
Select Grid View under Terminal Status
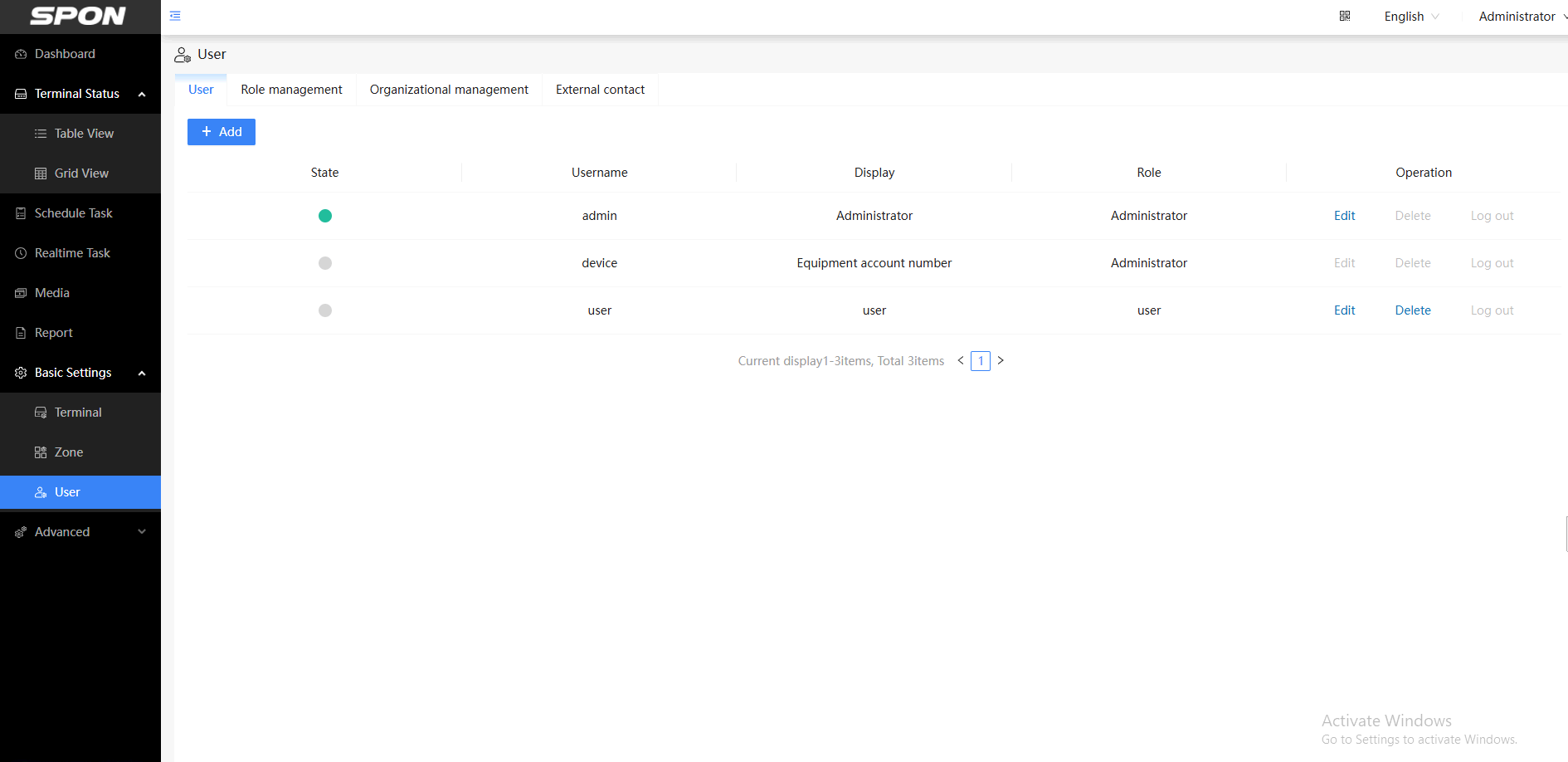coord(81,173)
